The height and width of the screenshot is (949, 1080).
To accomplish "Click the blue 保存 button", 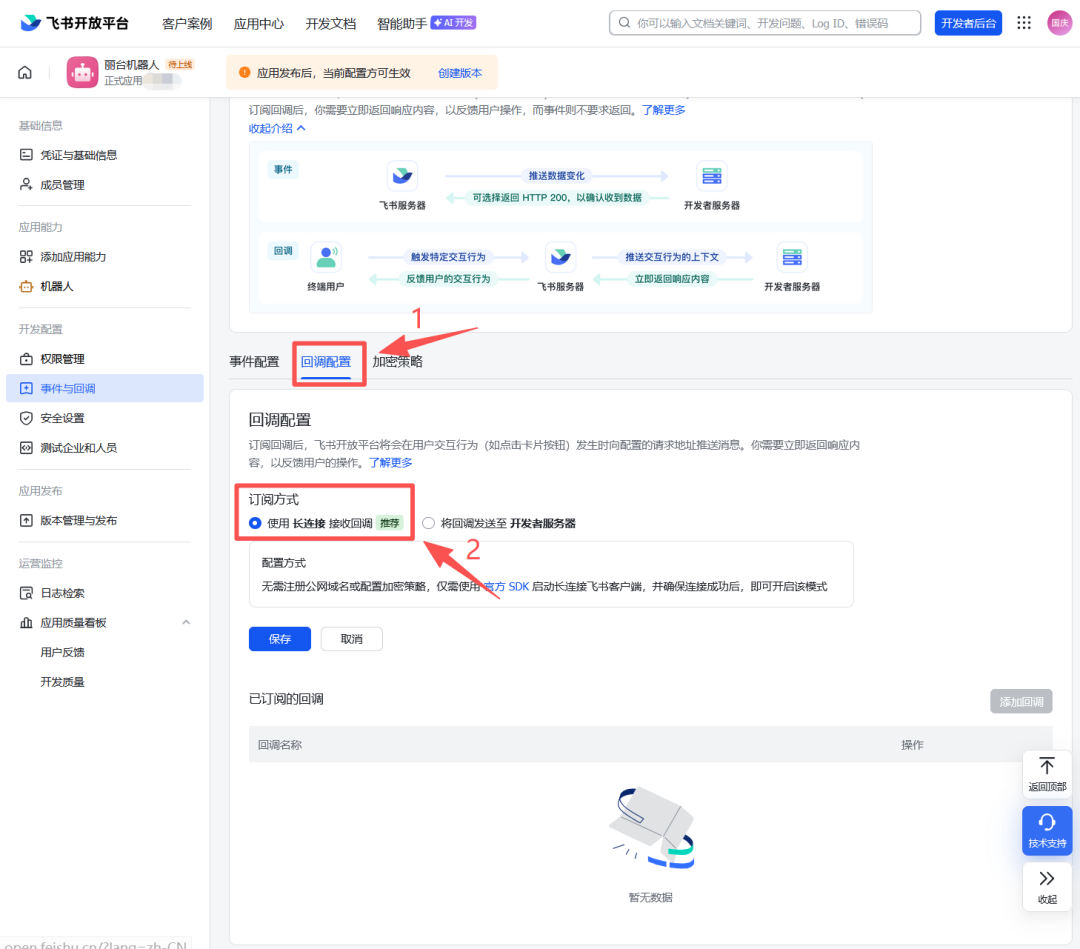I will tap(280, 639).
